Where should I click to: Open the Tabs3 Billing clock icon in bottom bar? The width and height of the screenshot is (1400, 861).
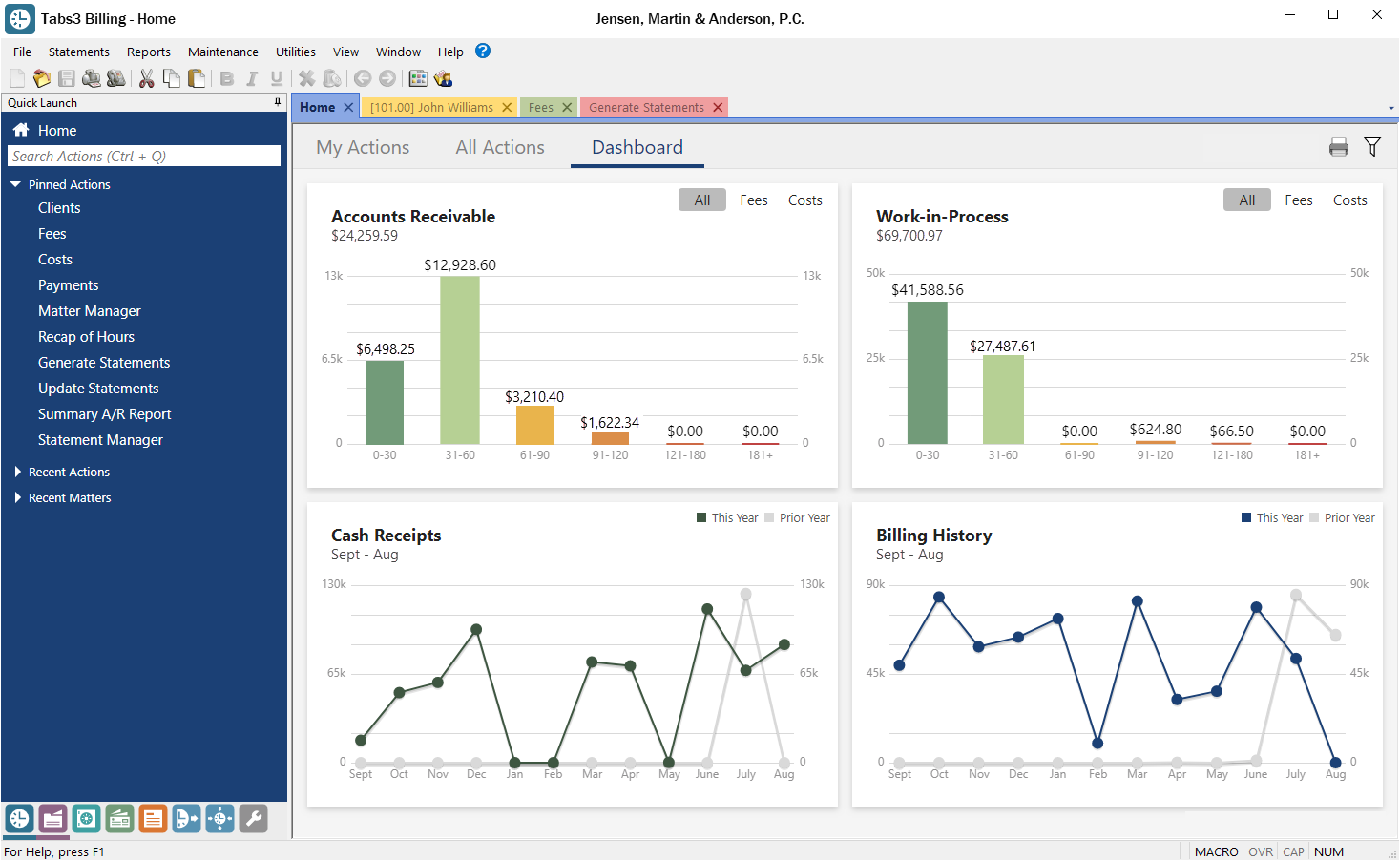pyautogui.click(x=20, y=818)
